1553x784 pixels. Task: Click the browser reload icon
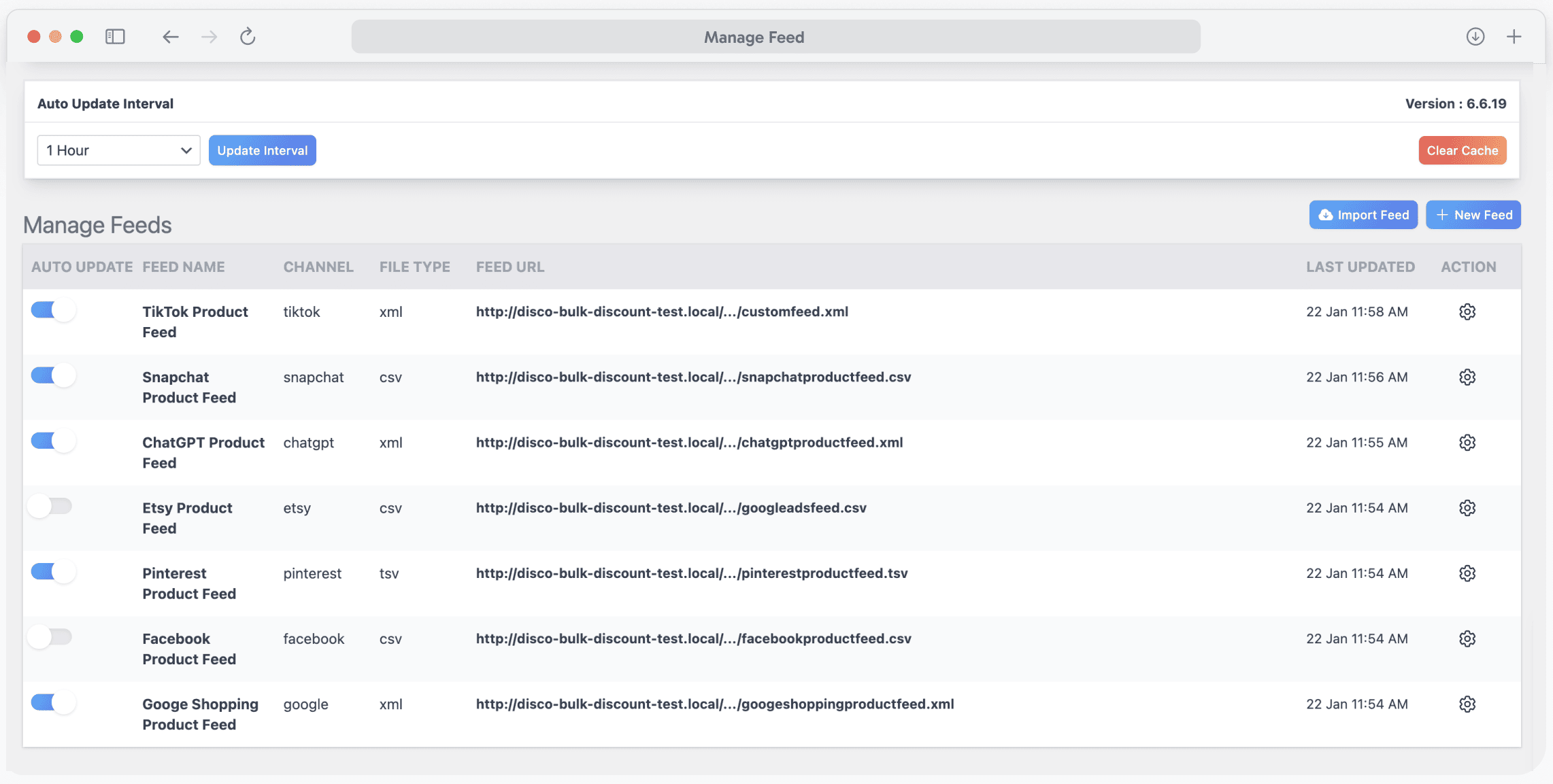(x=248, y=37)
